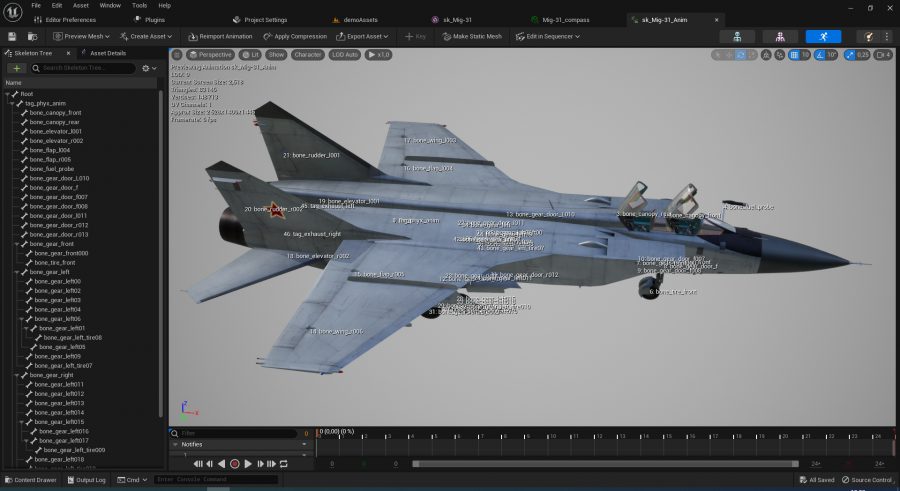The image size is (900, 491).
Task: Click the timeline range scrub bar
Action: [x=605, y=464]
